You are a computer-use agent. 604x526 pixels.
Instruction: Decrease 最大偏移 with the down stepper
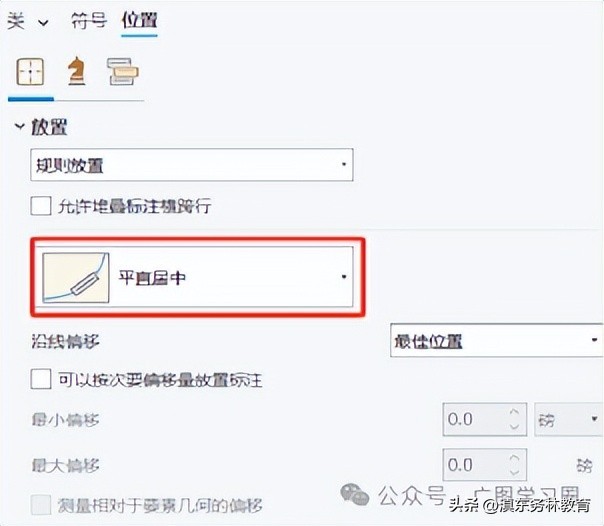(515, 472)
